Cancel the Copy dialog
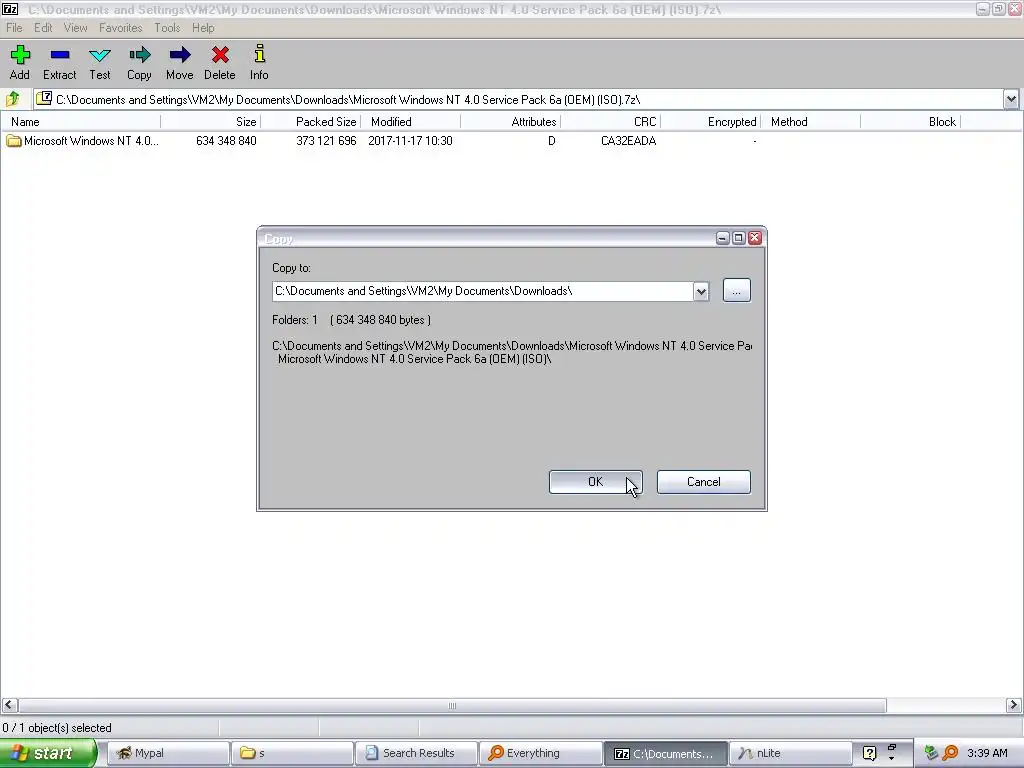The height and width of the screenshot is (768, 1024). tap(703, 482)
